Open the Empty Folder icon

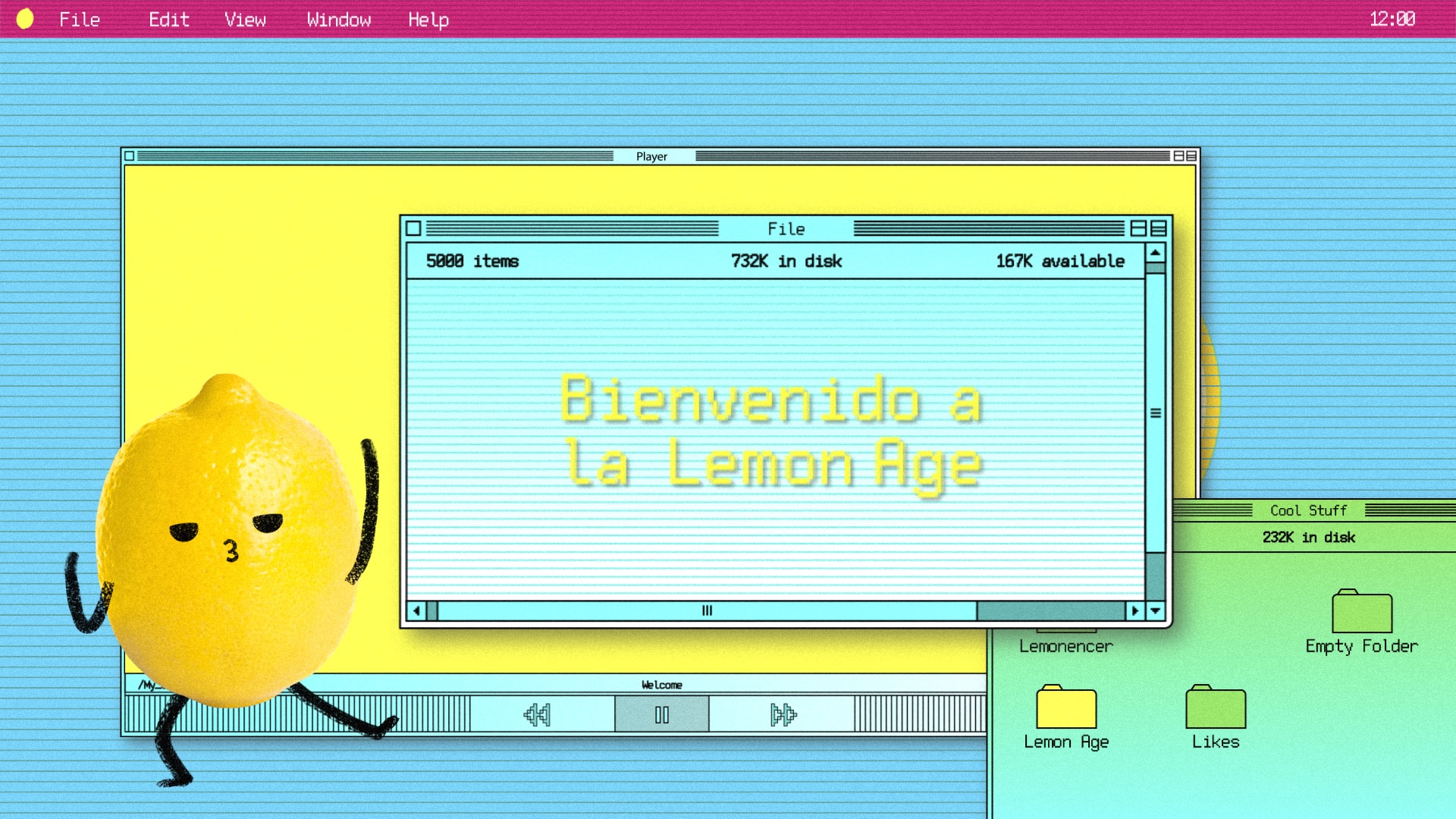pyautogui.click(x=1361, y=612)
